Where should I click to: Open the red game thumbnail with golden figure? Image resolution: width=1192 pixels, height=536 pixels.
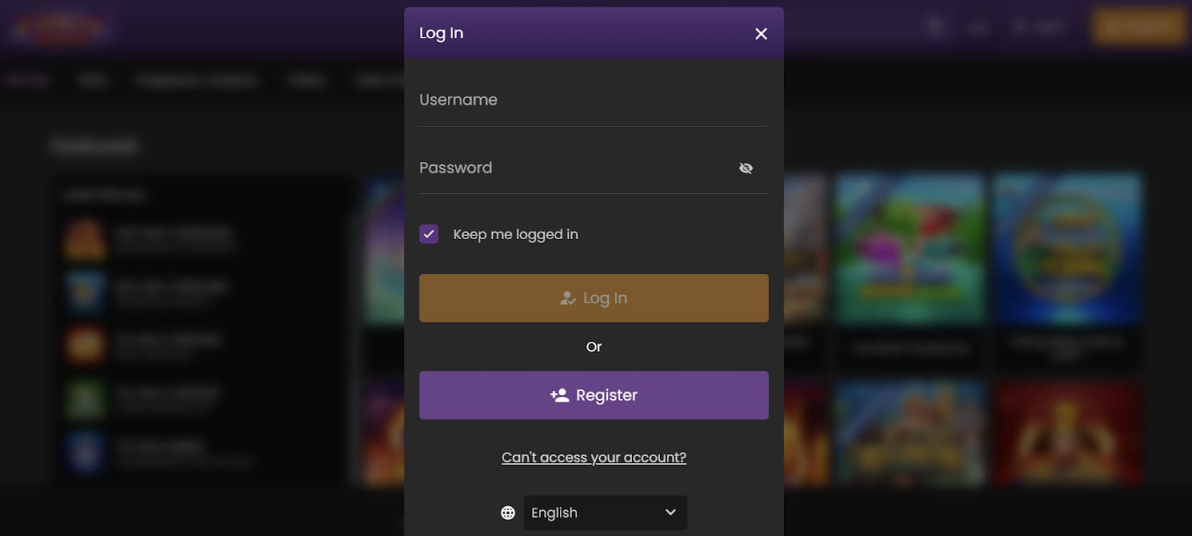click(x=1068, y=433)
